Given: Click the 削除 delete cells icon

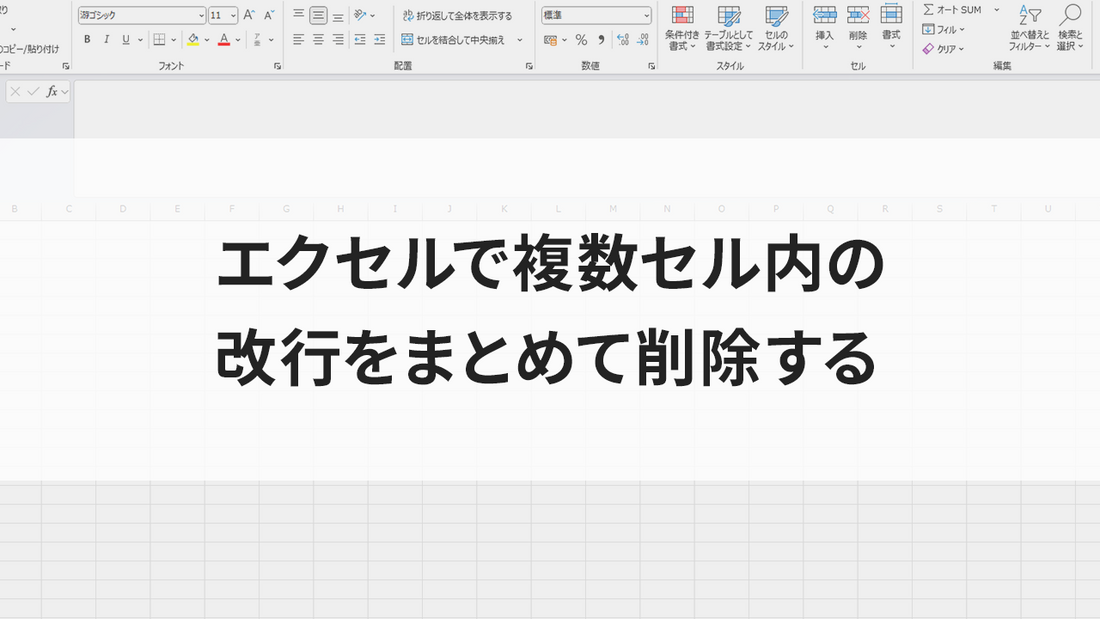Looking at the screenshot, I should [857, 25].
